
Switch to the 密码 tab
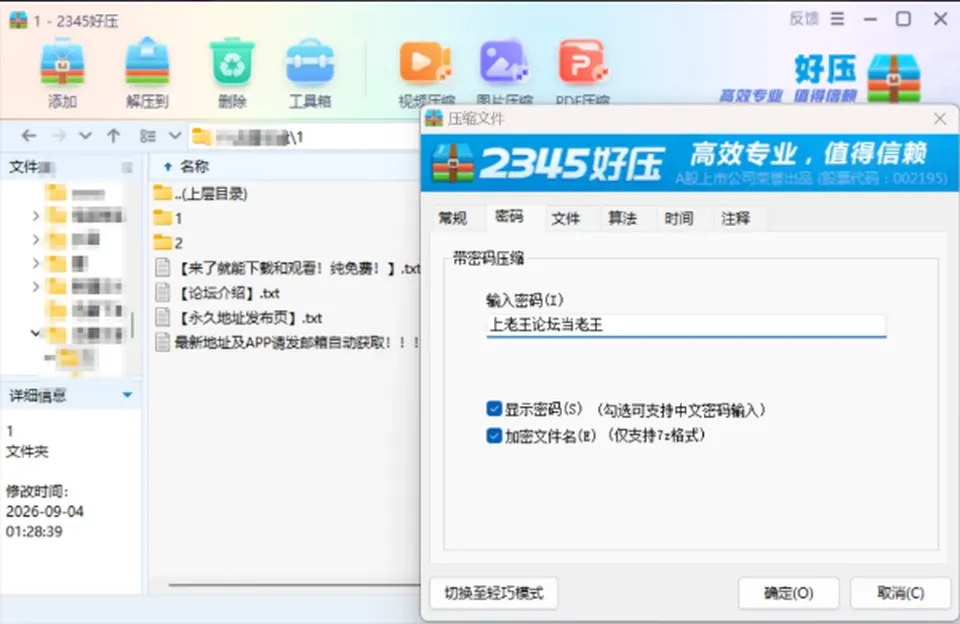(x=509, y=217)
